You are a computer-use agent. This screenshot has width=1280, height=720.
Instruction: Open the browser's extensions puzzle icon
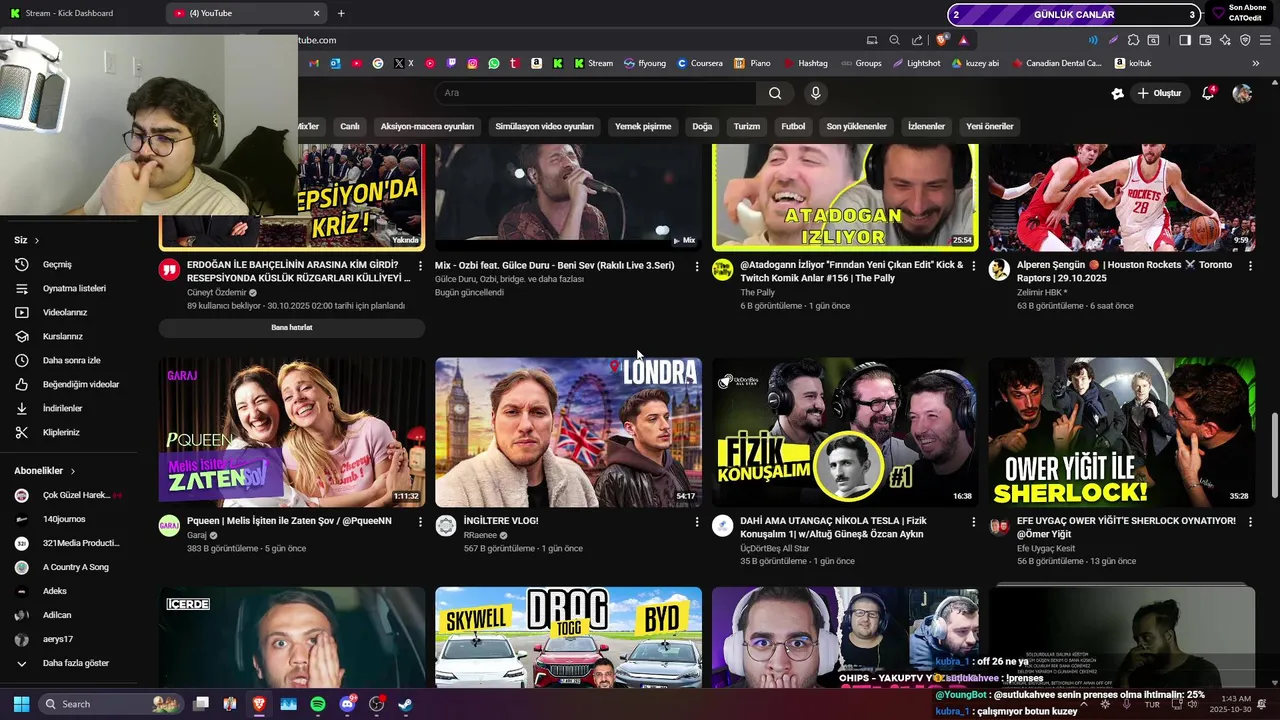(1133, 40)
